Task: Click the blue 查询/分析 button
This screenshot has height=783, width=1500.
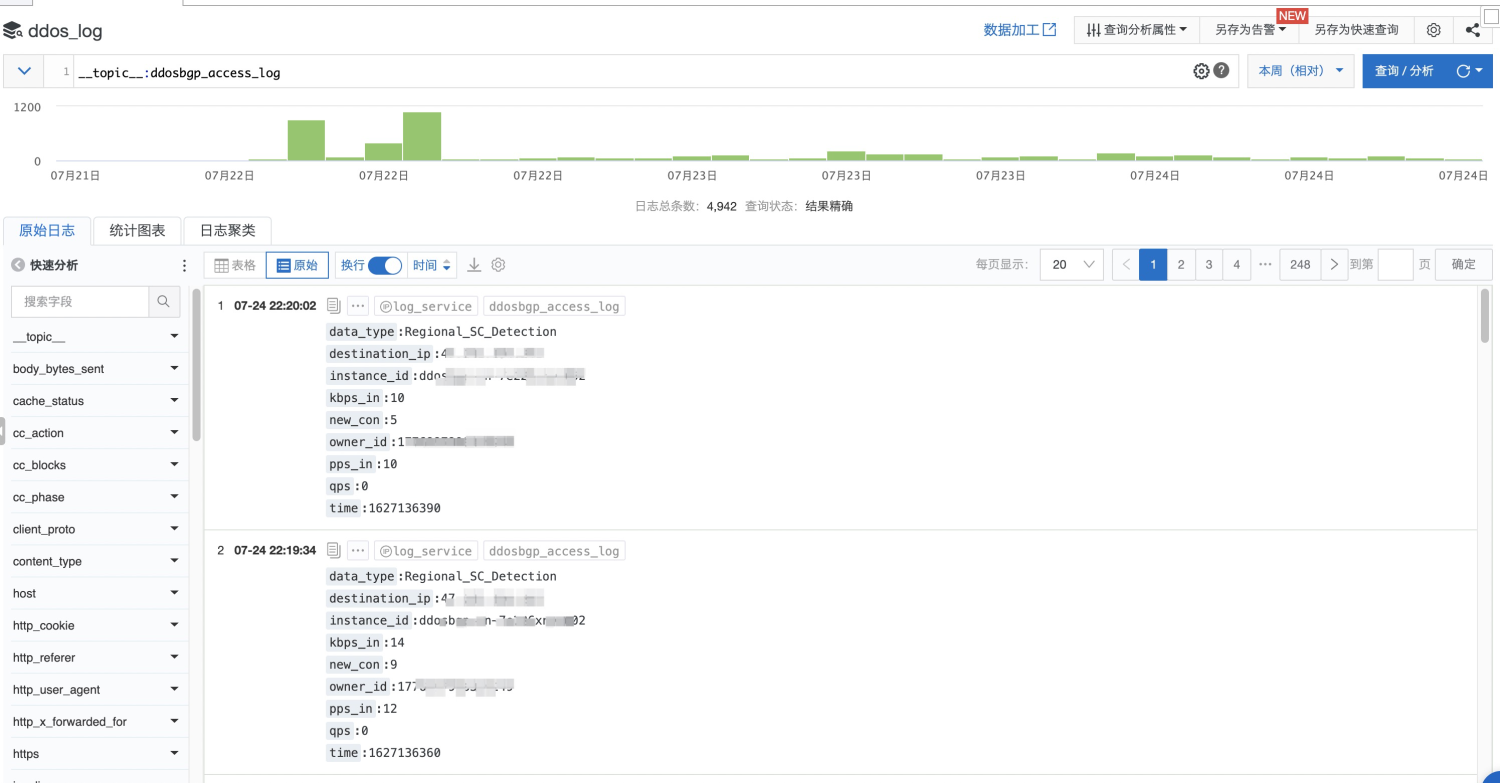Action: (x=1404, y=71)
